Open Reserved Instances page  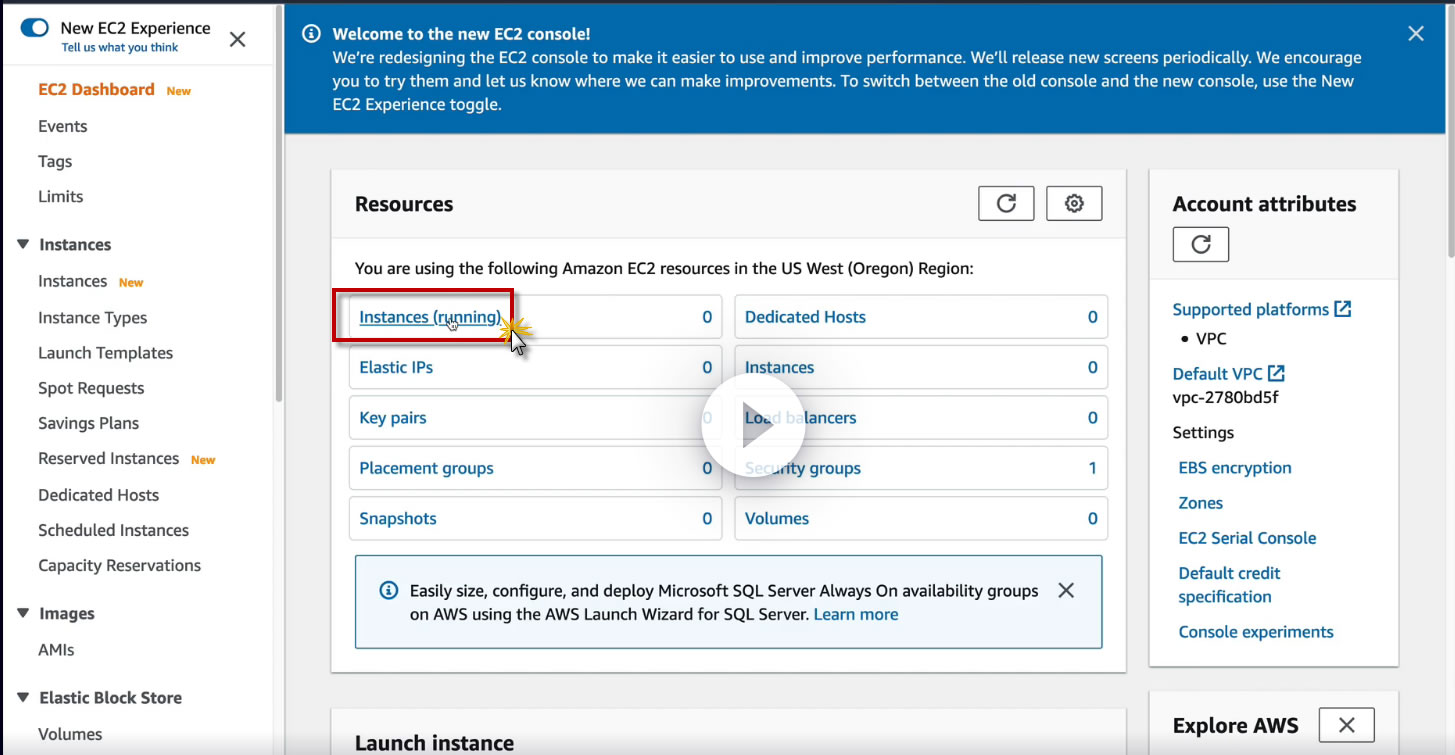(x=109, y=459)
